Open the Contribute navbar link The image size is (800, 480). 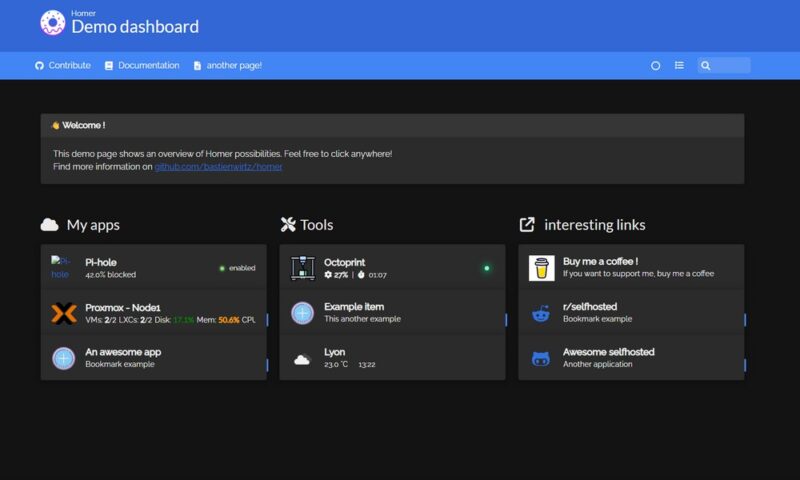[63, 66]
